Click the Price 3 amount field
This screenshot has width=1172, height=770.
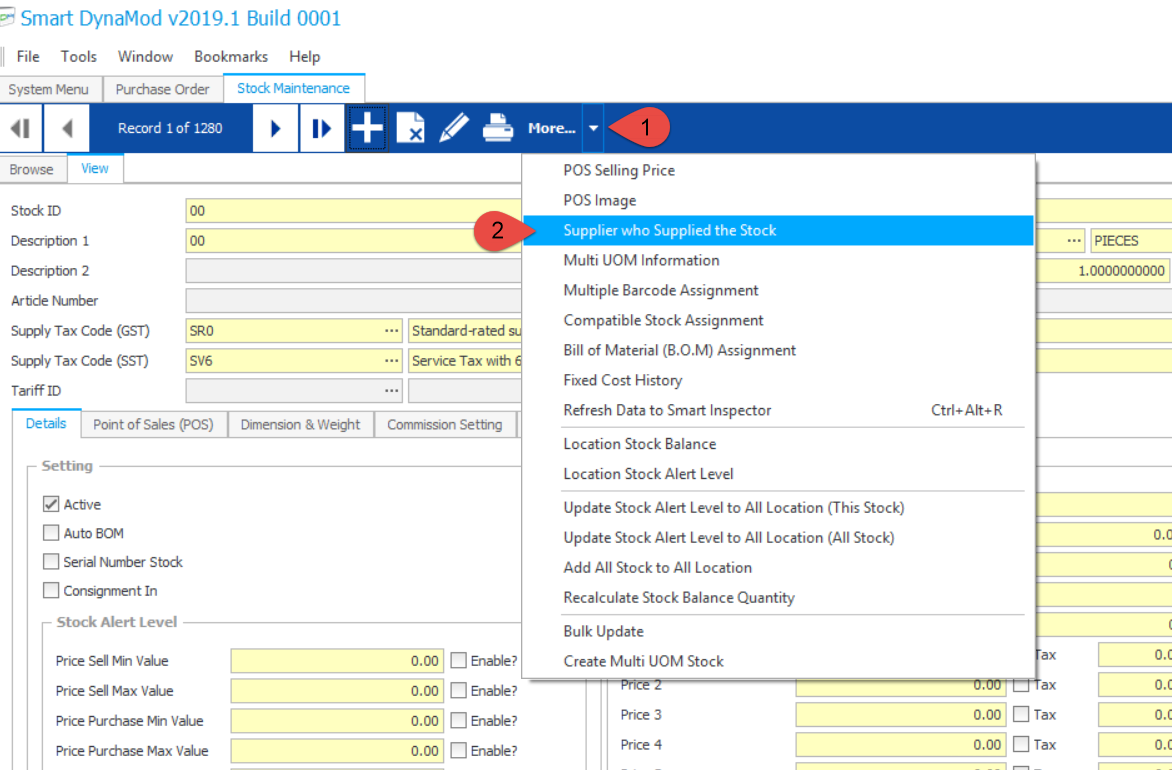pos(900,715)
